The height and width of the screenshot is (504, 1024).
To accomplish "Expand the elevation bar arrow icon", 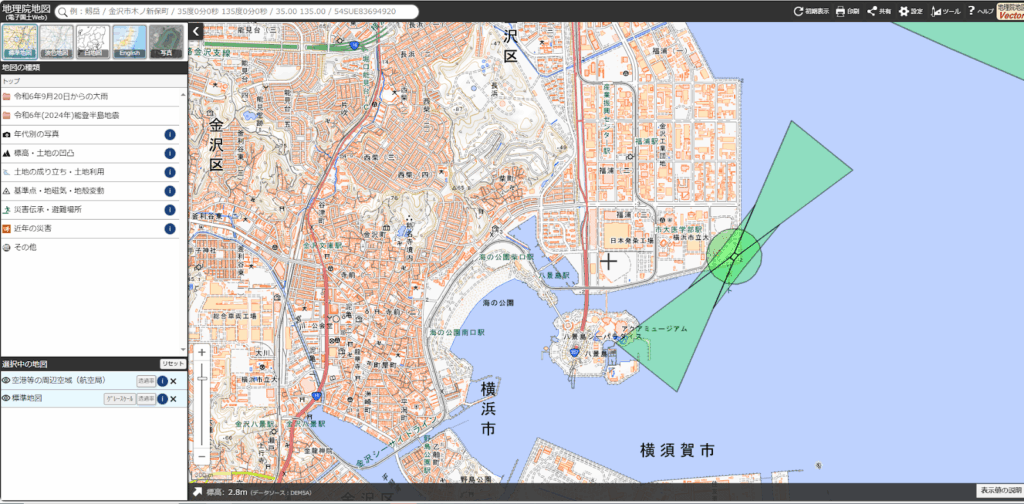I will click(x=197, y=492).
